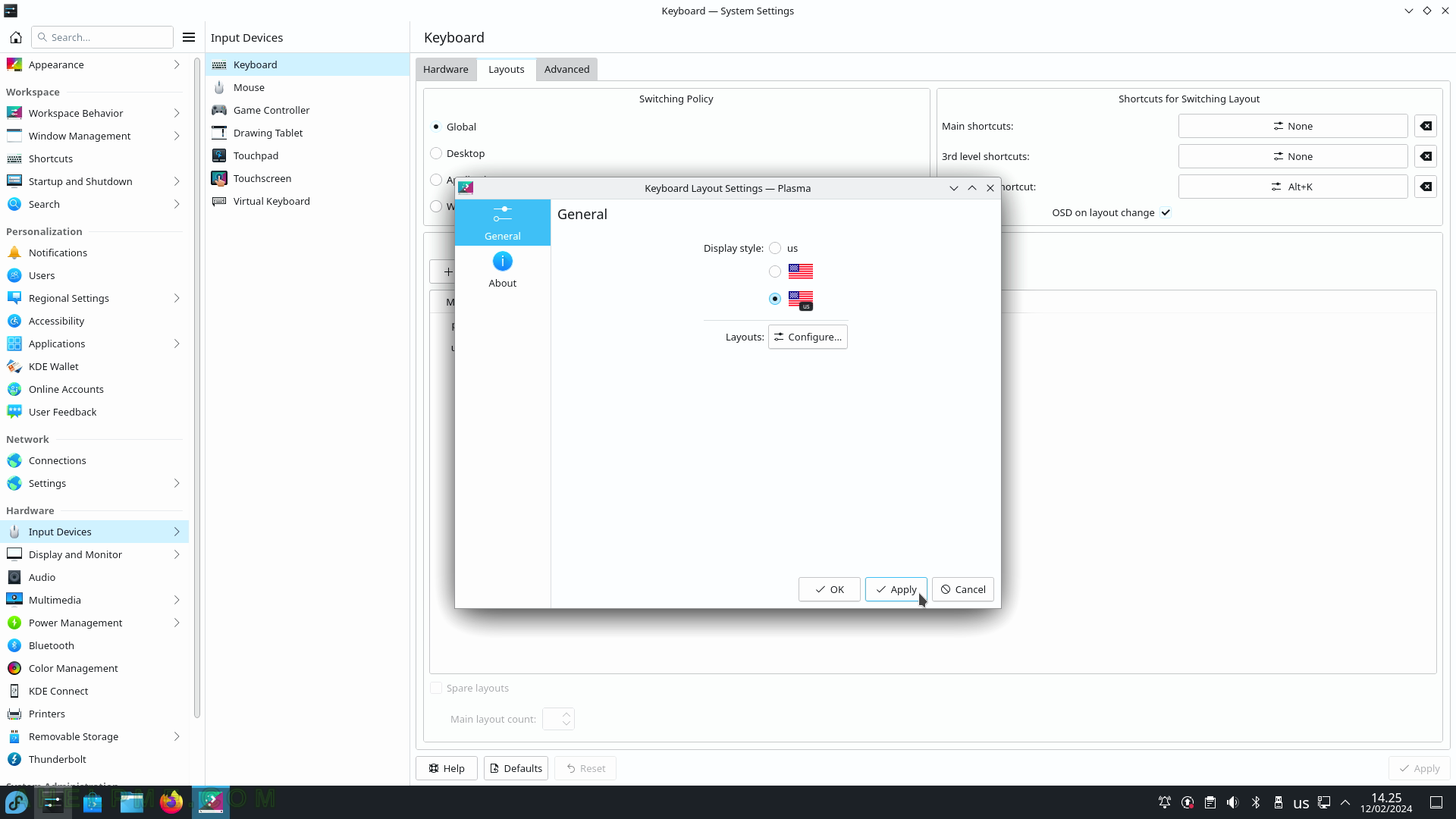Image resolution: width=1456 pixels, height=819 pixels.
Task: Open the Fedora application launcher
Action: [17, 802]
